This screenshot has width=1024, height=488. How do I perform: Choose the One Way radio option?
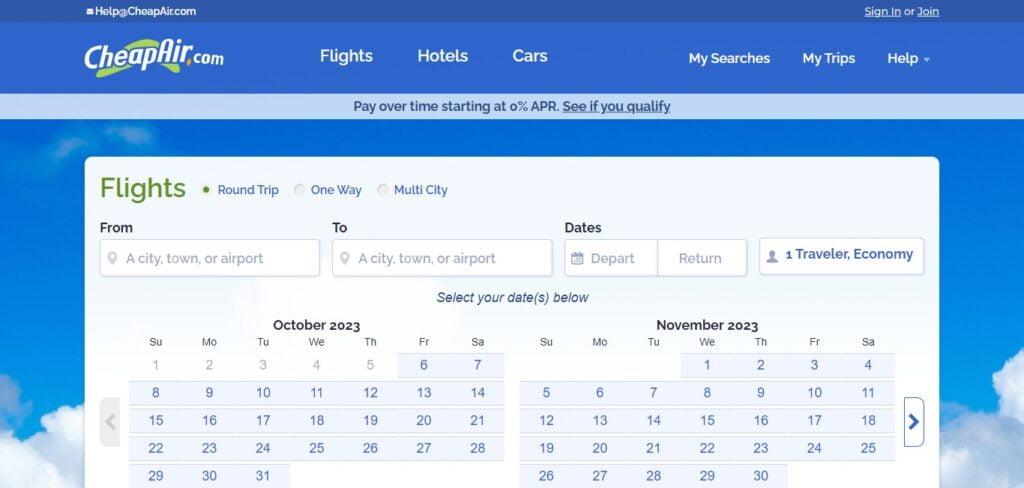(x=299, y=190)
